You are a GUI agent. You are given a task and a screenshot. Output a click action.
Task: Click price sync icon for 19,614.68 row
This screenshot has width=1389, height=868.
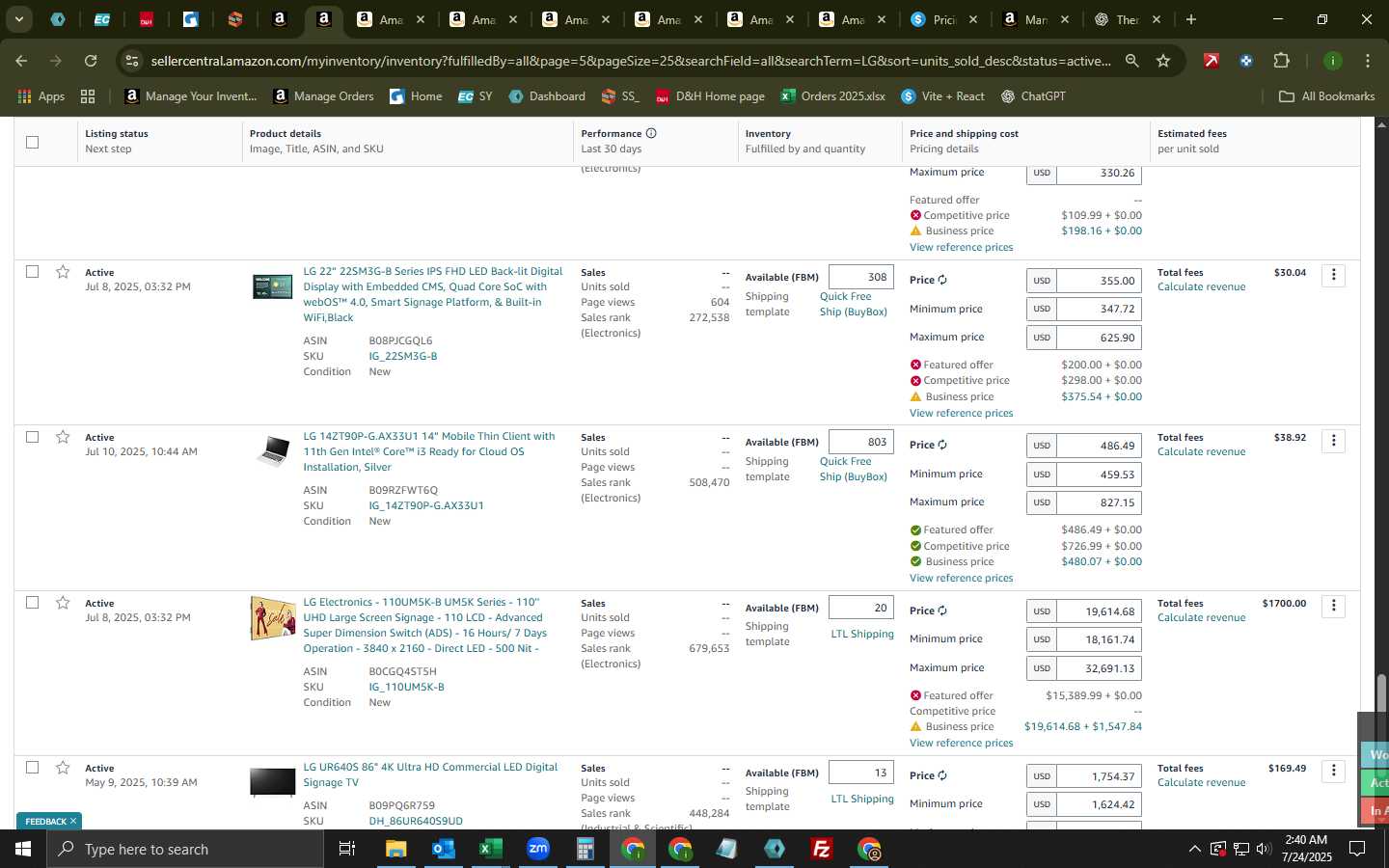942,610
